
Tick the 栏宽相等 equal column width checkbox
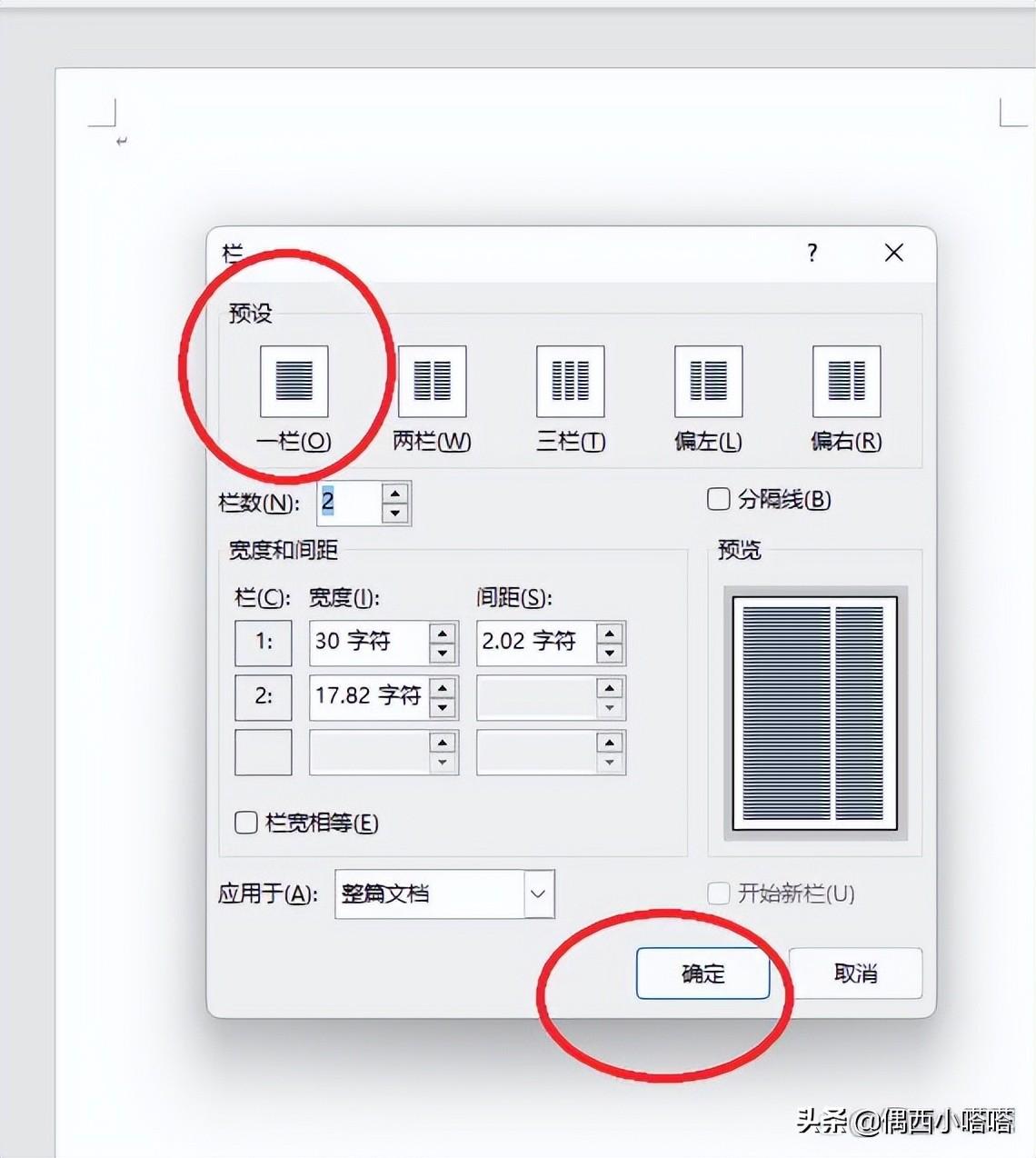(x=245, y=823)
